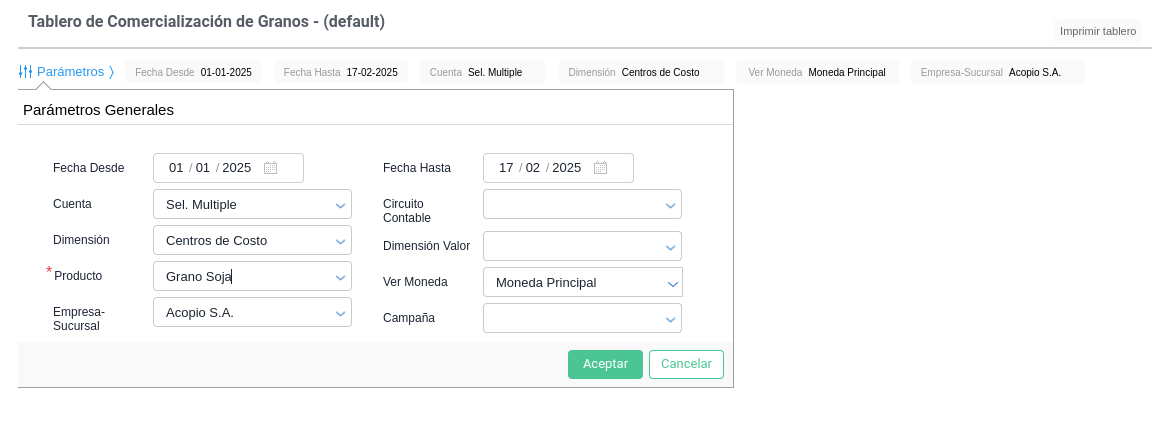Select the Fecha Hasta summary chip
1152x423 pixels.
(x=341, y=72)
